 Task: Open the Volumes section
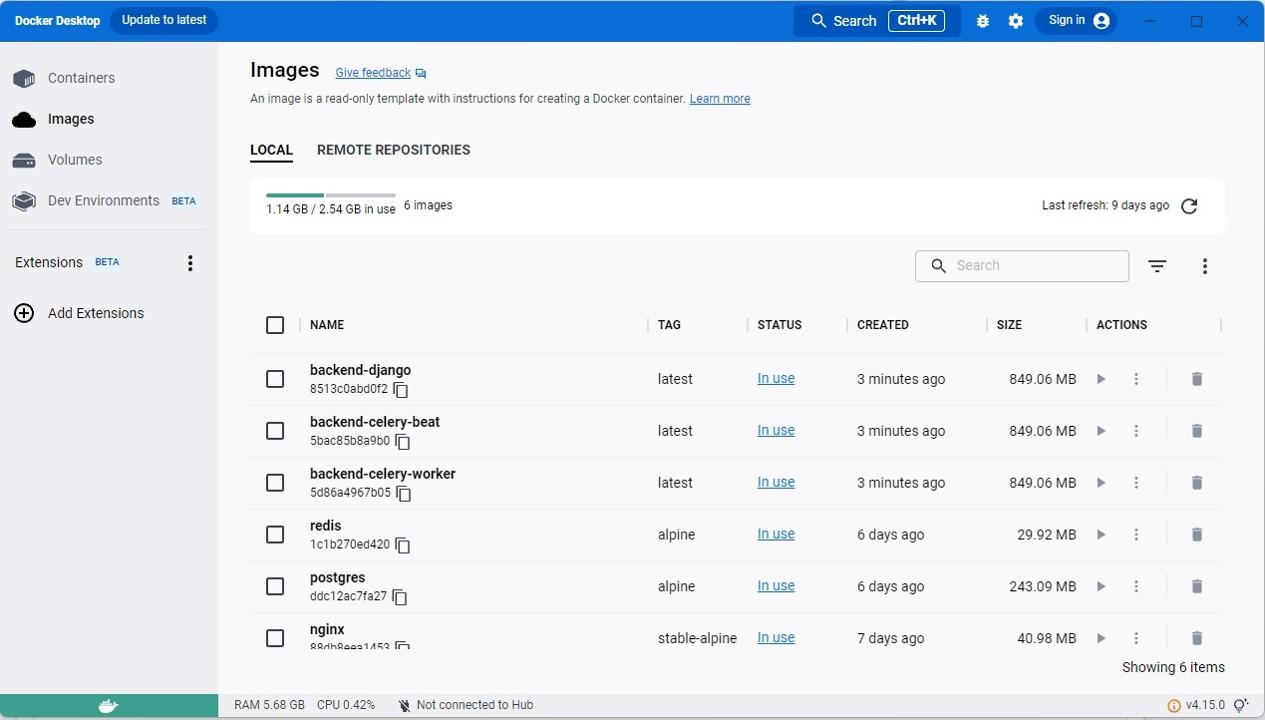(57, 160)
